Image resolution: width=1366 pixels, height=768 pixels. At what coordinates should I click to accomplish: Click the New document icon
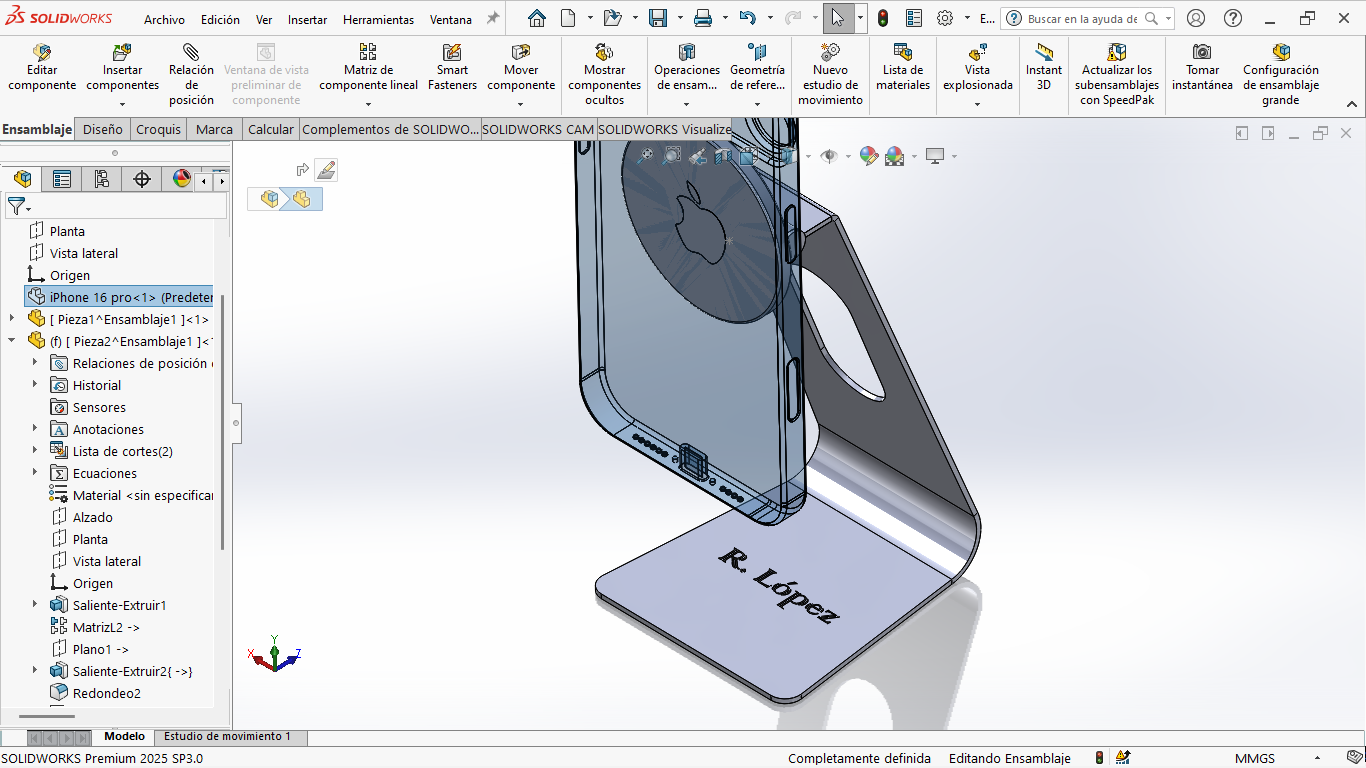point(568,18)
